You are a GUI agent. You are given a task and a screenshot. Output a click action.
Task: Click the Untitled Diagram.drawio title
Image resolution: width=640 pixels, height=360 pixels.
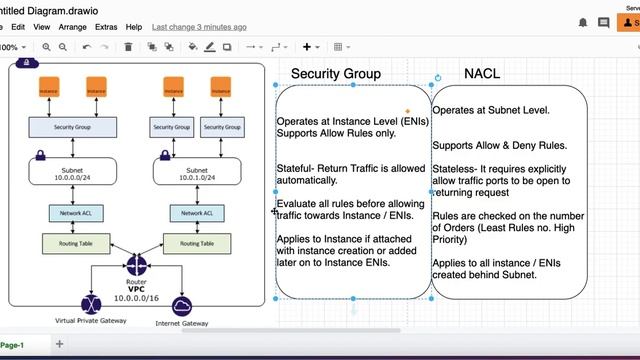point(49,11)
